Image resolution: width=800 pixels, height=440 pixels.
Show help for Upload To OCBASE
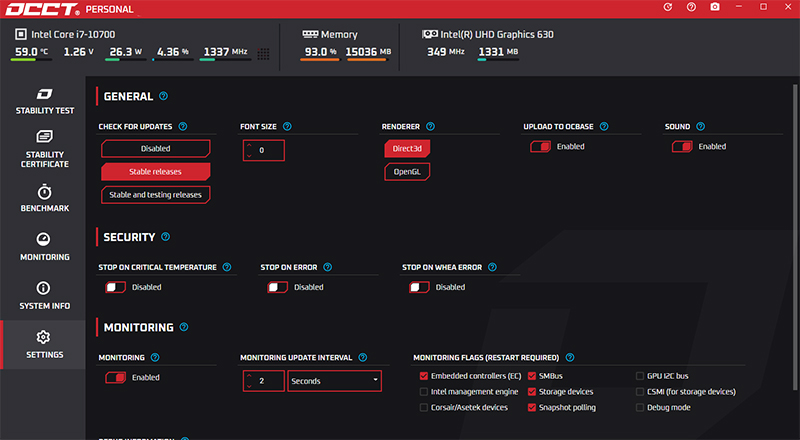pos(604,126)
